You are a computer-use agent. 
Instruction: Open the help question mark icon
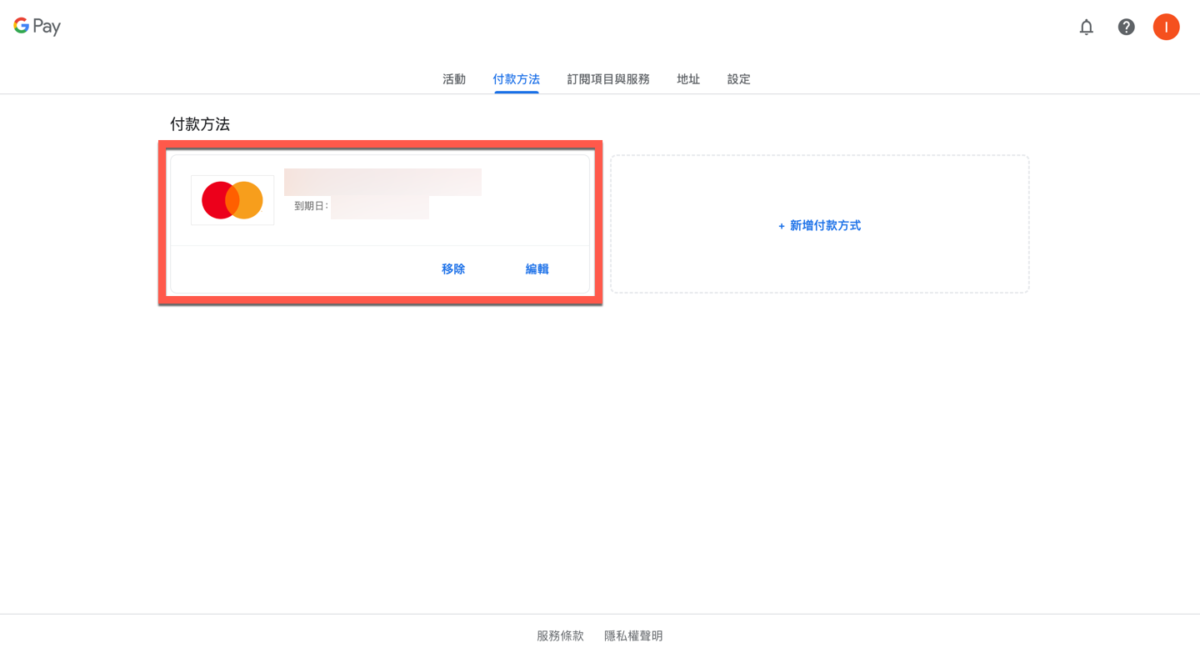pos(1126,27)
